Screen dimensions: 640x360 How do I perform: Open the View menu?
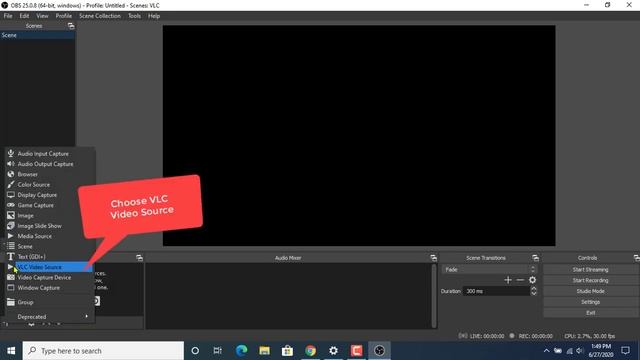[42, 16]
